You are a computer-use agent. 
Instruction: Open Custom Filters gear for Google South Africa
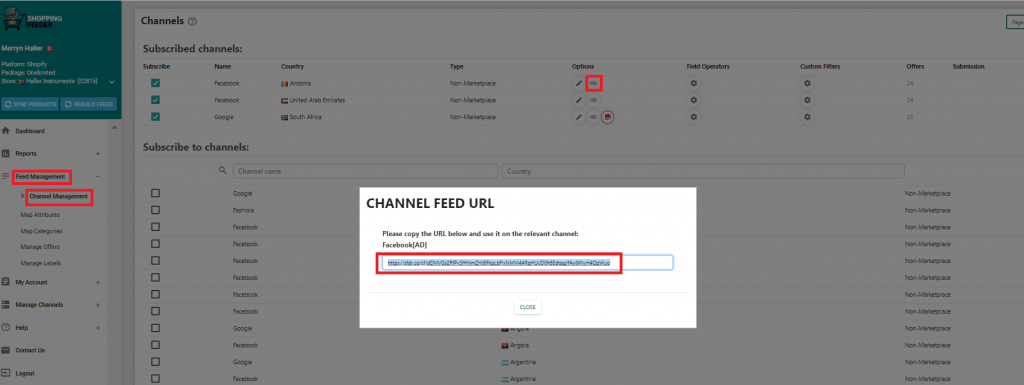tap(807, 117)
